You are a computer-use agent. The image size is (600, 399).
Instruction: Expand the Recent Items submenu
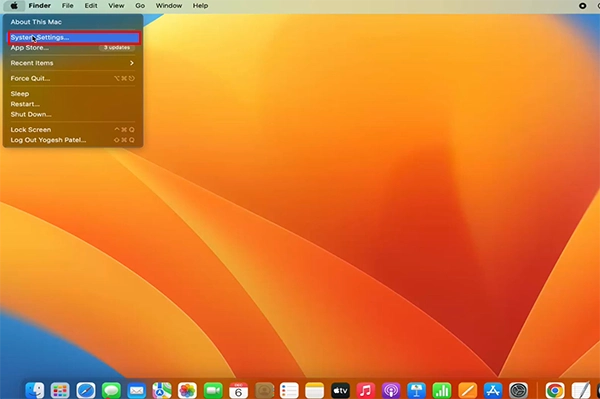pyautogui.click(x=73, y=63)
